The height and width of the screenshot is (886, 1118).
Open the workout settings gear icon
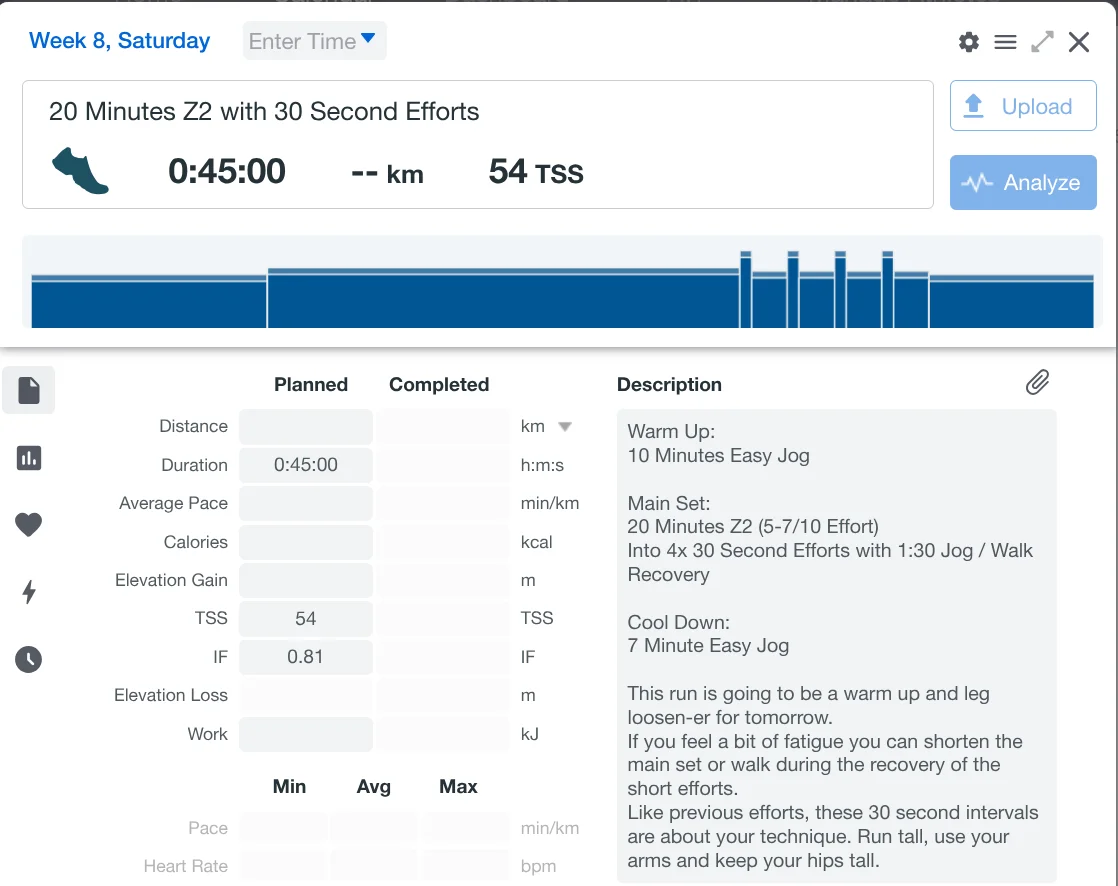pos(968,42)
